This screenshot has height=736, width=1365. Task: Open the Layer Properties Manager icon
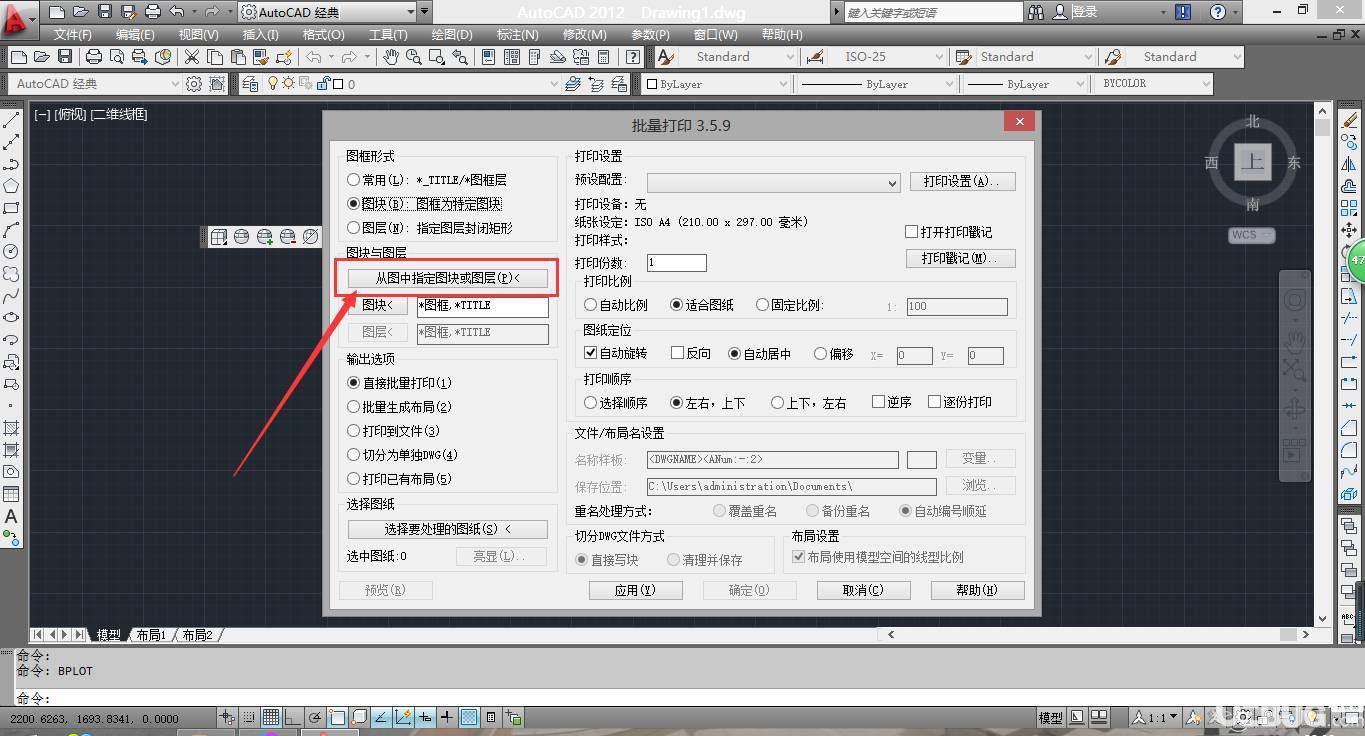click(x=250, y=84)
